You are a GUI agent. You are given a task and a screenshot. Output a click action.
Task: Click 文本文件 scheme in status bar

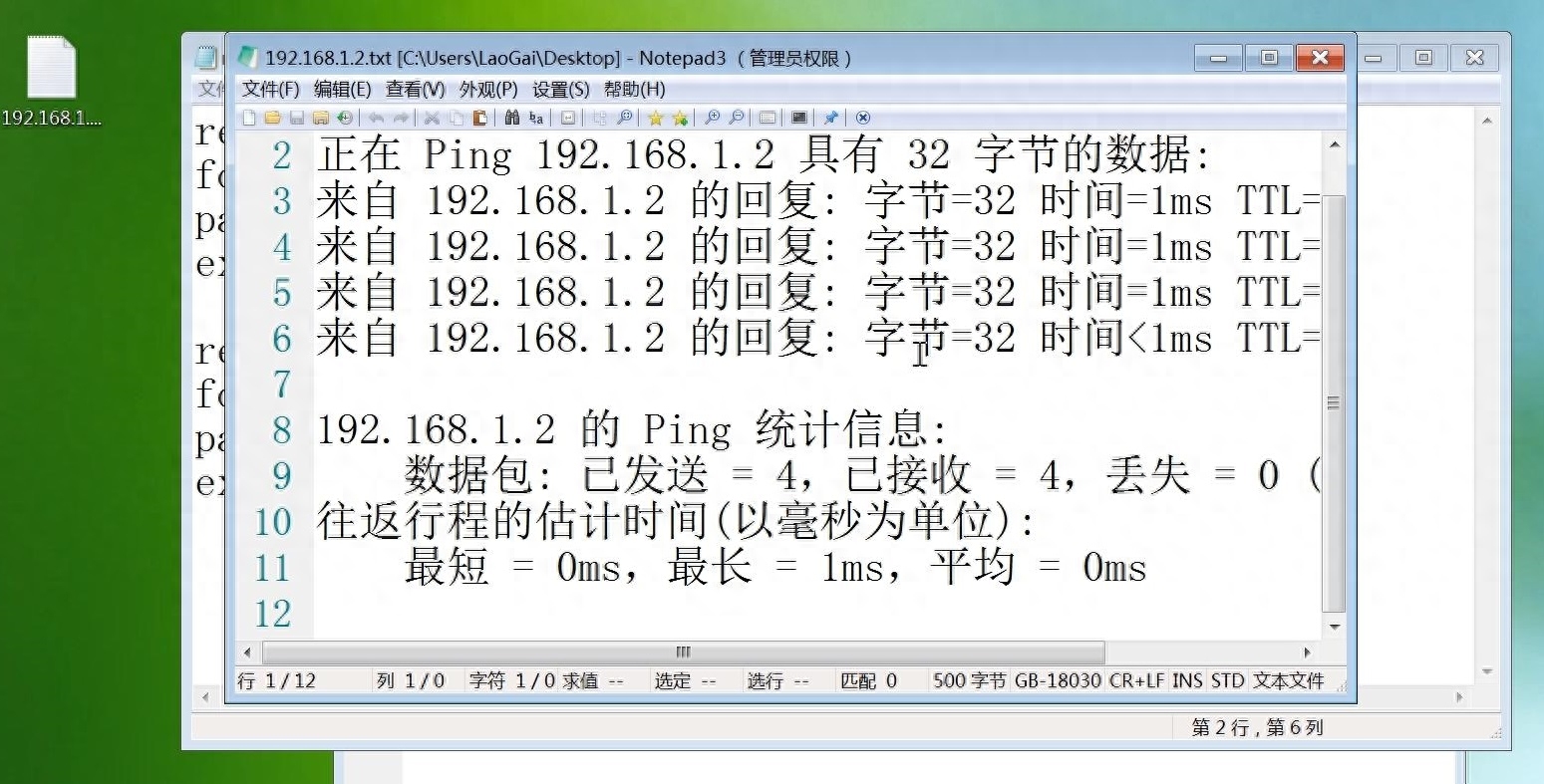coord(1288,680)
